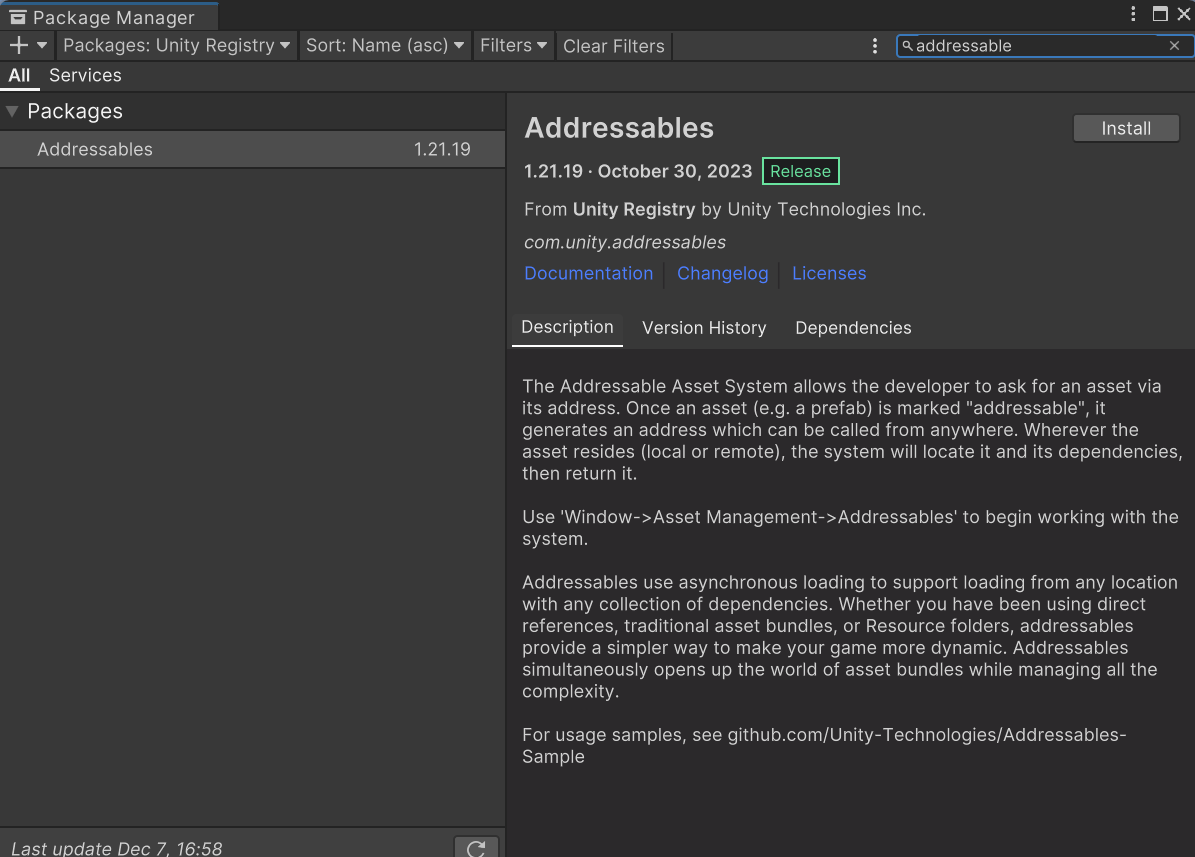Image resolution: width=1195 pixels, height=857 pixels.
Task: Click the Clear Filters button
Action: click(614, 47)
